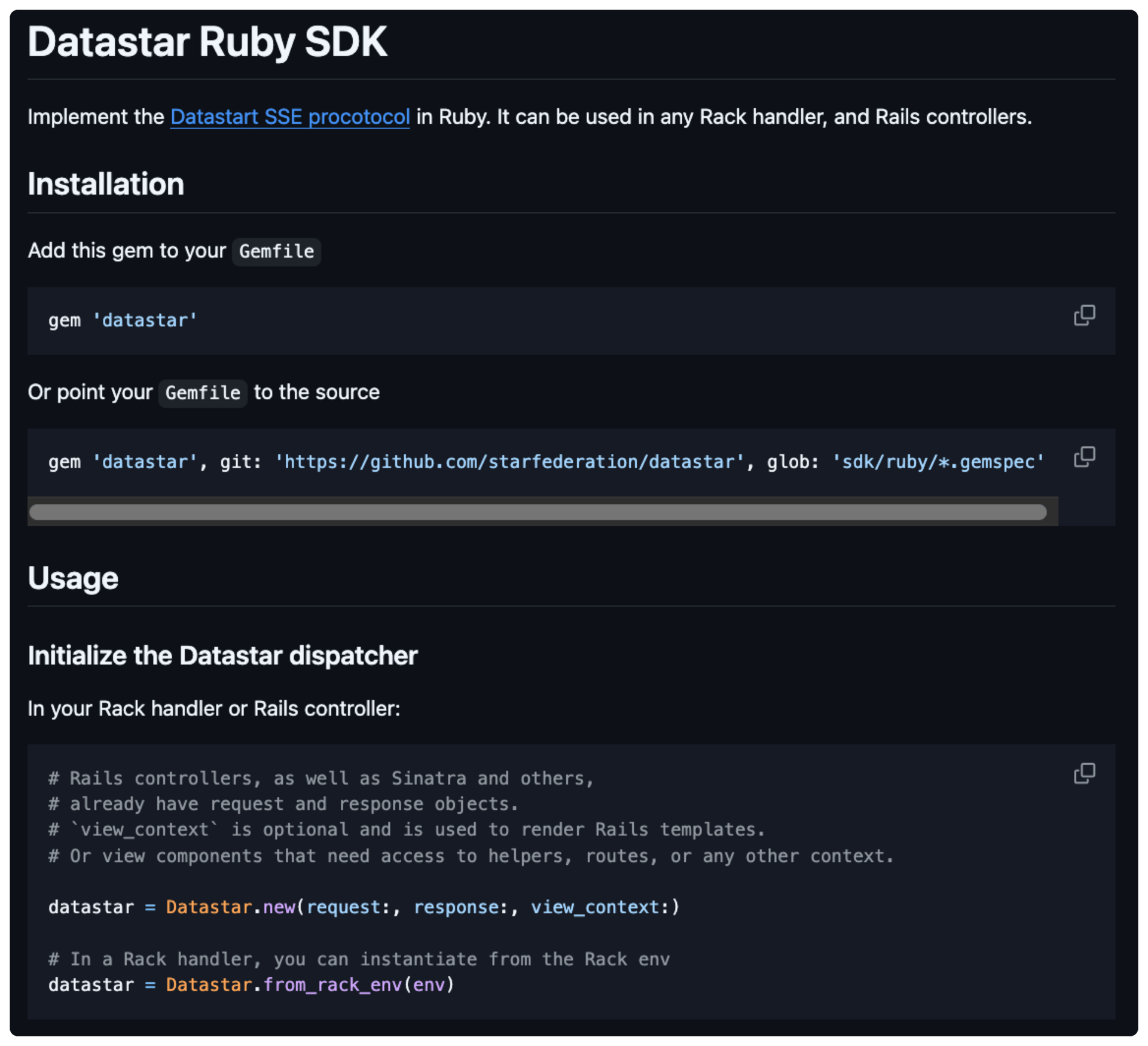Click the Datastar Ruby SDK heading
The width and height of the screenshot is (1148, 1046).
pos(207,42)
